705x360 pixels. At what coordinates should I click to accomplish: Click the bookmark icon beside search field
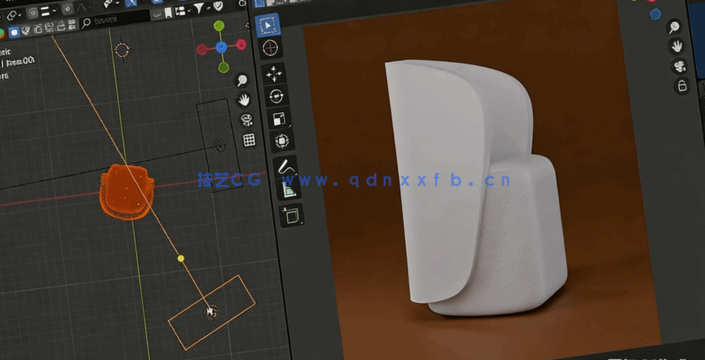click(168, 12)
